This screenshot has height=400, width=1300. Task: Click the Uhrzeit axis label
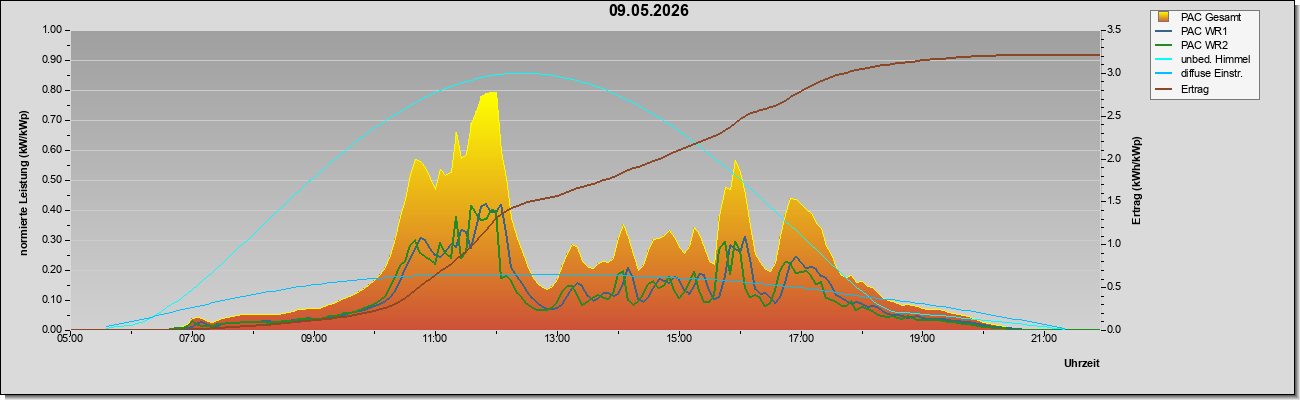(1081, 364)
